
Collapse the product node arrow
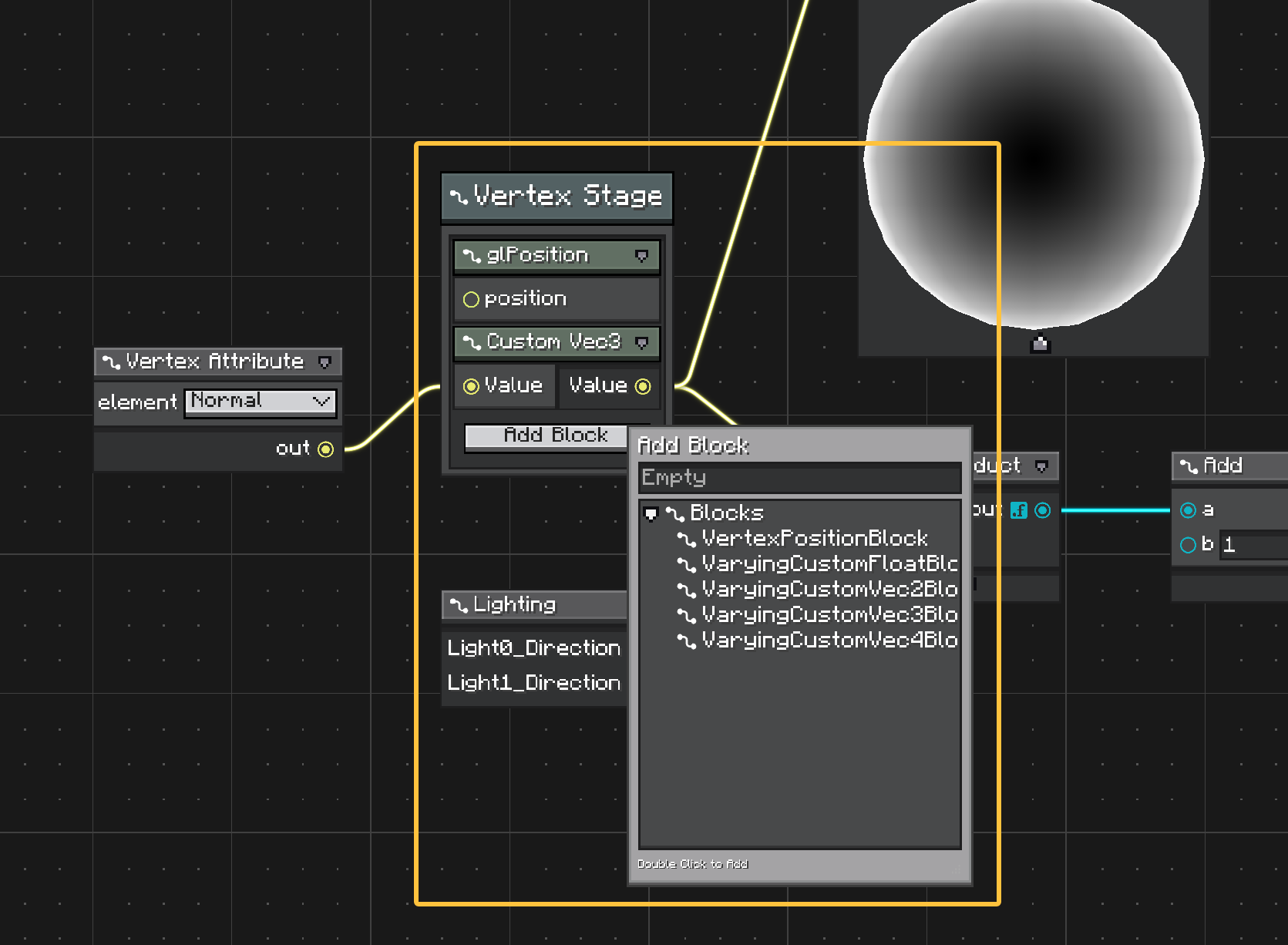pyautogui.click(x=1041, y=466)
